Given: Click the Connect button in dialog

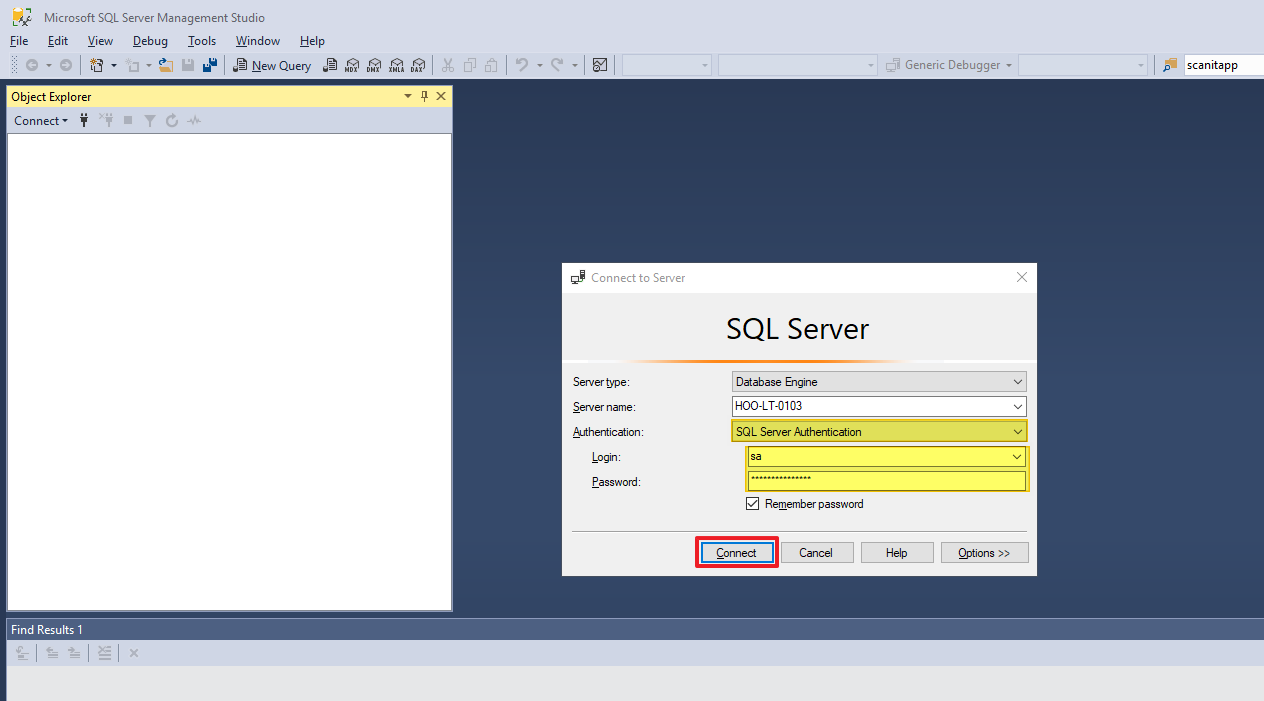Looking at the screenshot, I should (737, 553).
